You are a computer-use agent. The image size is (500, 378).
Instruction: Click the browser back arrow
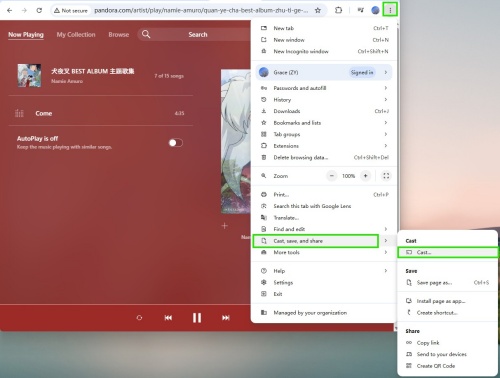pyautogui.click(x=10, y=10)
